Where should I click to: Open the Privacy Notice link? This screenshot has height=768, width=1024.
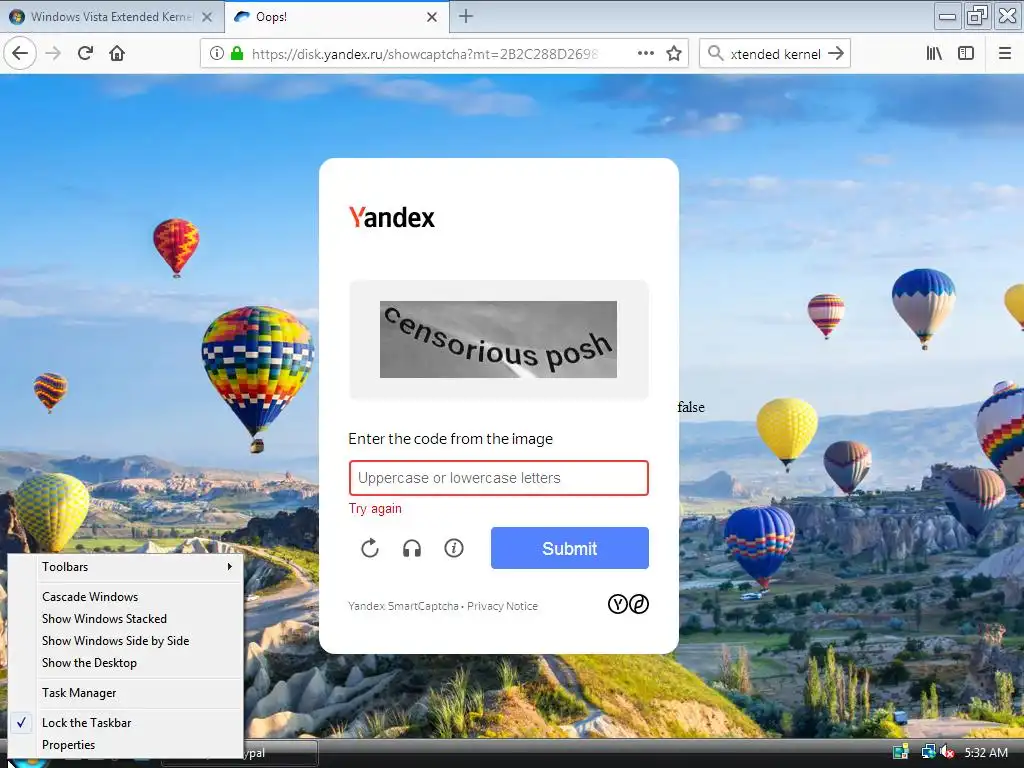[502, 606]
